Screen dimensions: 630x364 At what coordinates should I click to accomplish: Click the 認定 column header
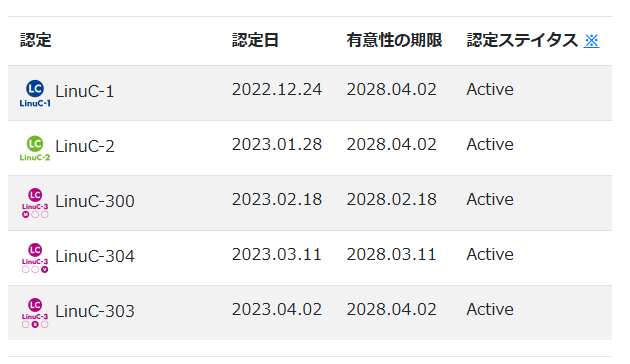(36, 40)
